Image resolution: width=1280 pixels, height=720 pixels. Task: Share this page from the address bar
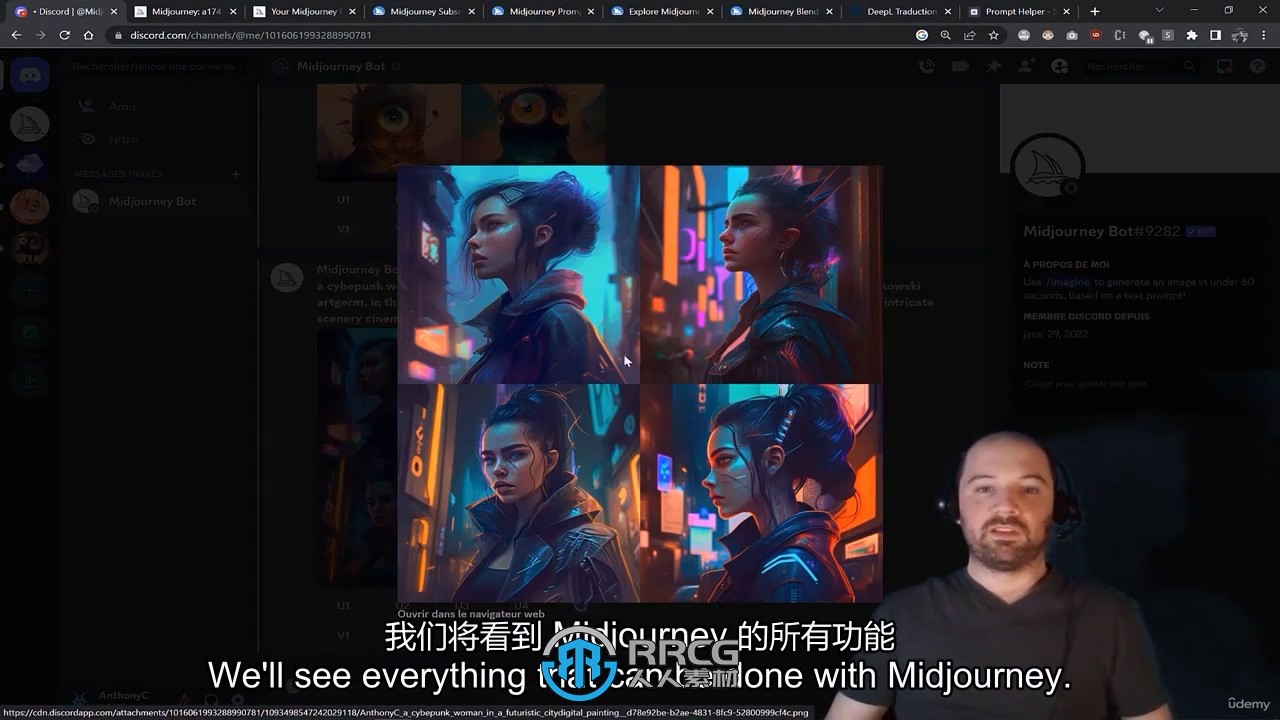click(x=970, y=35)
